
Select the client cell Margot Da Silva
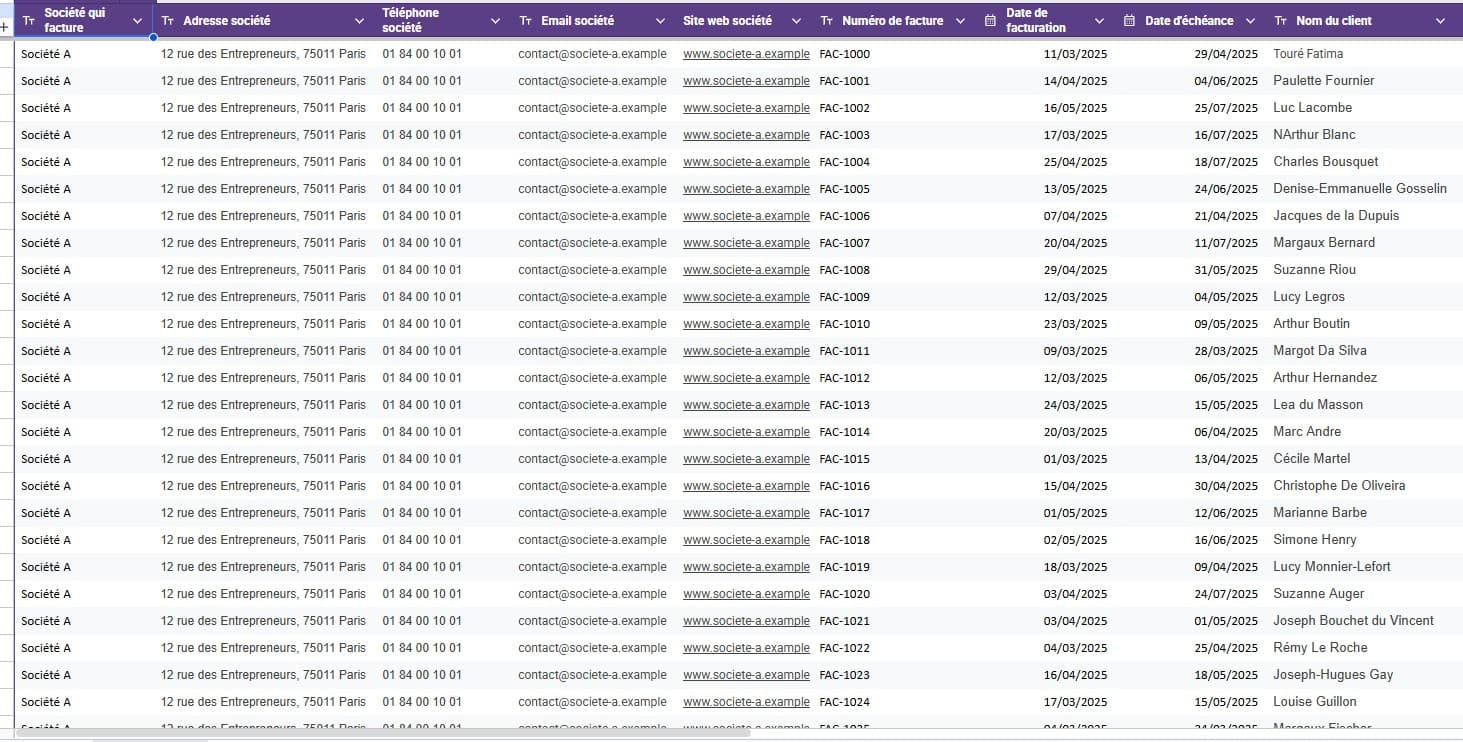[1320, 351]
